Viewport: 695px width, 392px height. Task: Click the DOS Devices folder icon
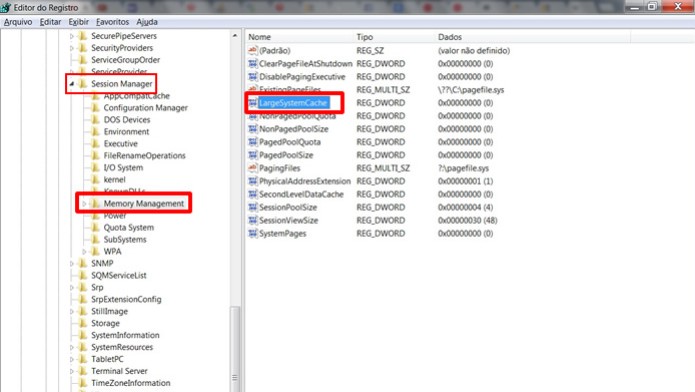[x=95, y=120]
